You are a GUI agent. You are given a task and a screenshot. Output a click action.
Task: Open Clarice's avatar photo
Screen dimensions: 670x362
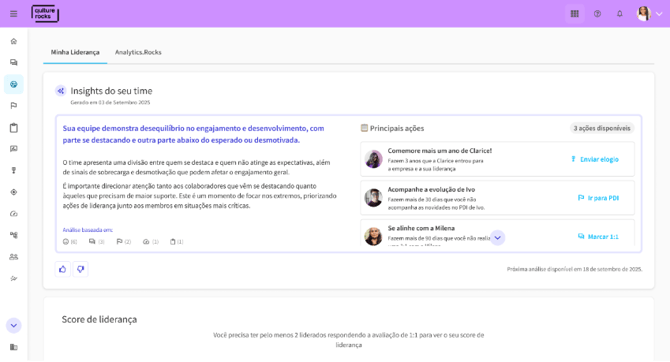point(373,159)
